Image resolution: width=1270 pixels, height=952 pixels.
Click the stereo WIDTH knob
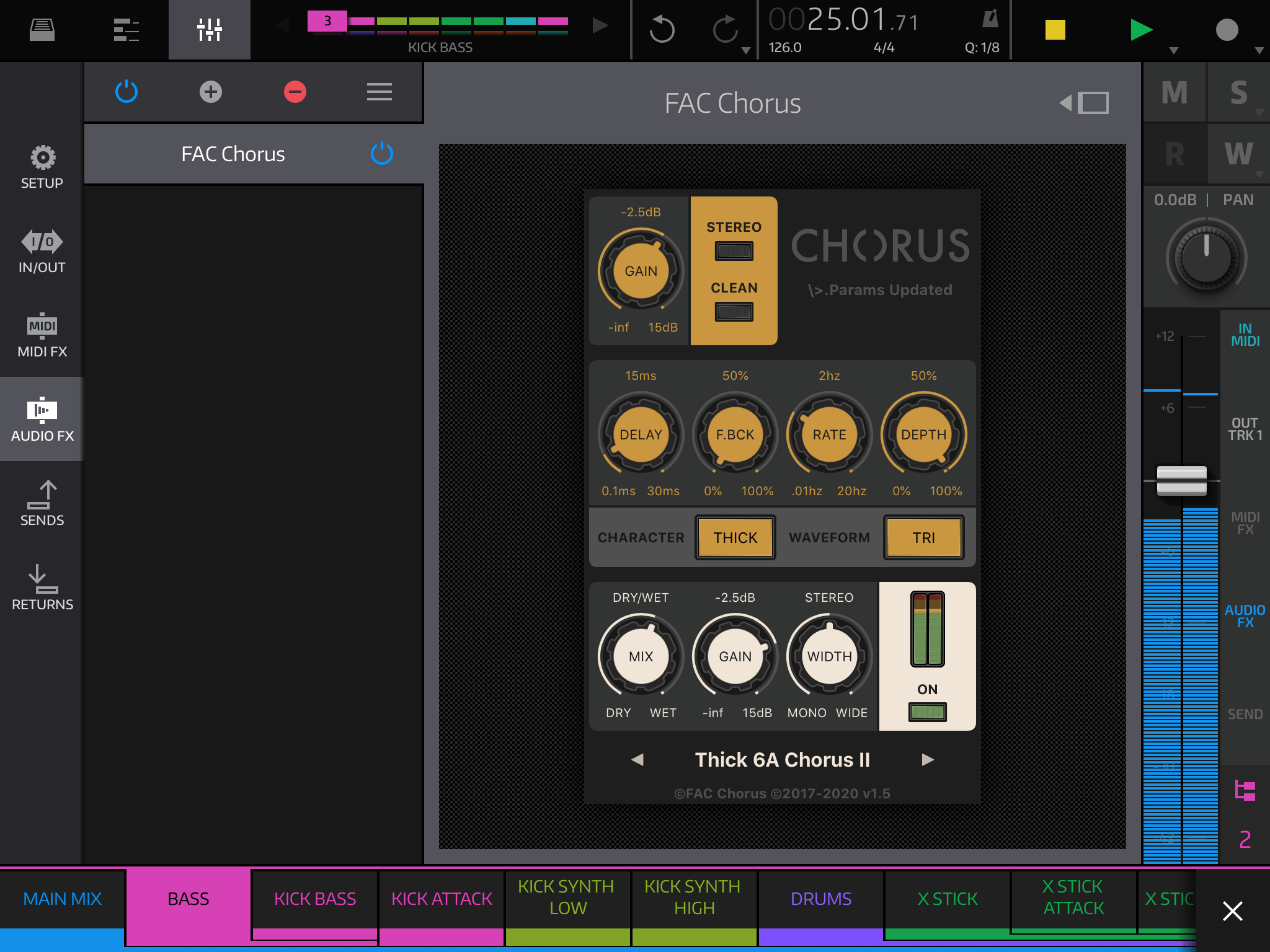pos(830,656)
